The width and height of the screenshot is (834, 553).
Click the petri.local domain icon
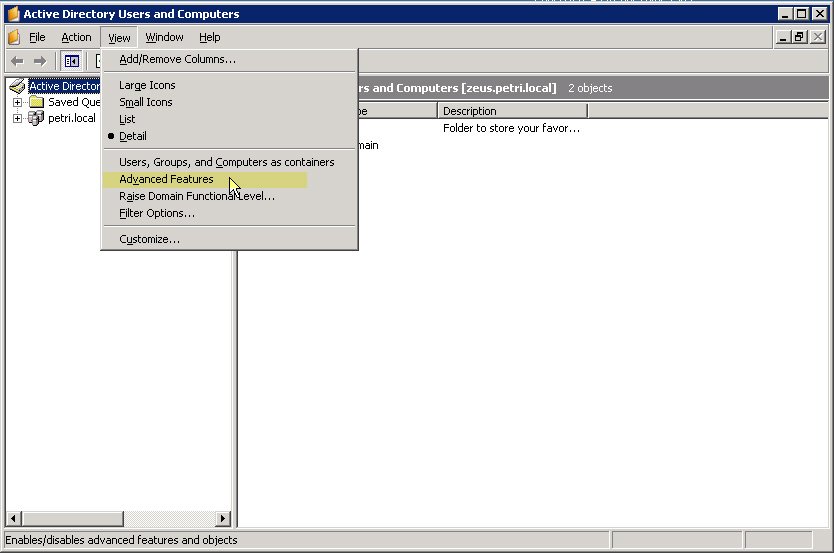click(36, 118)
